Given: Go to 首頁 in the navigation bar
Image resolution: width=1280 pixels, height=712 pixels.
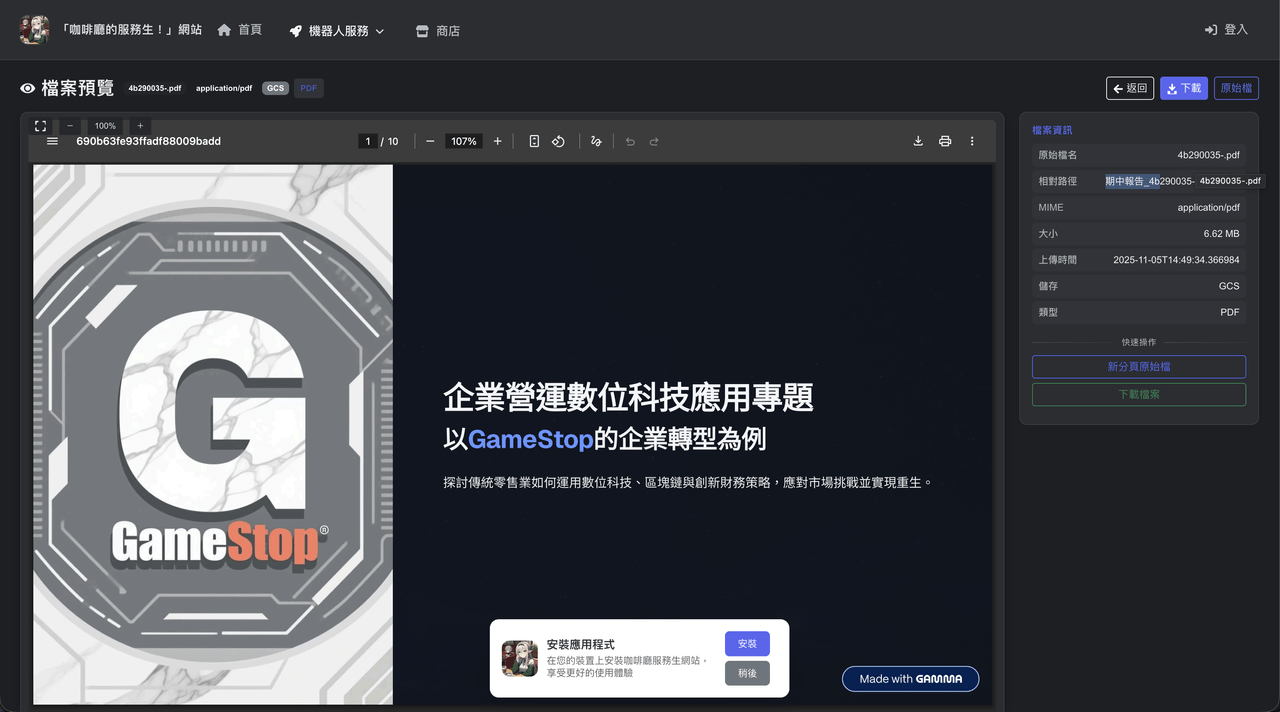Looking at the screenshot, I should 239,30.
